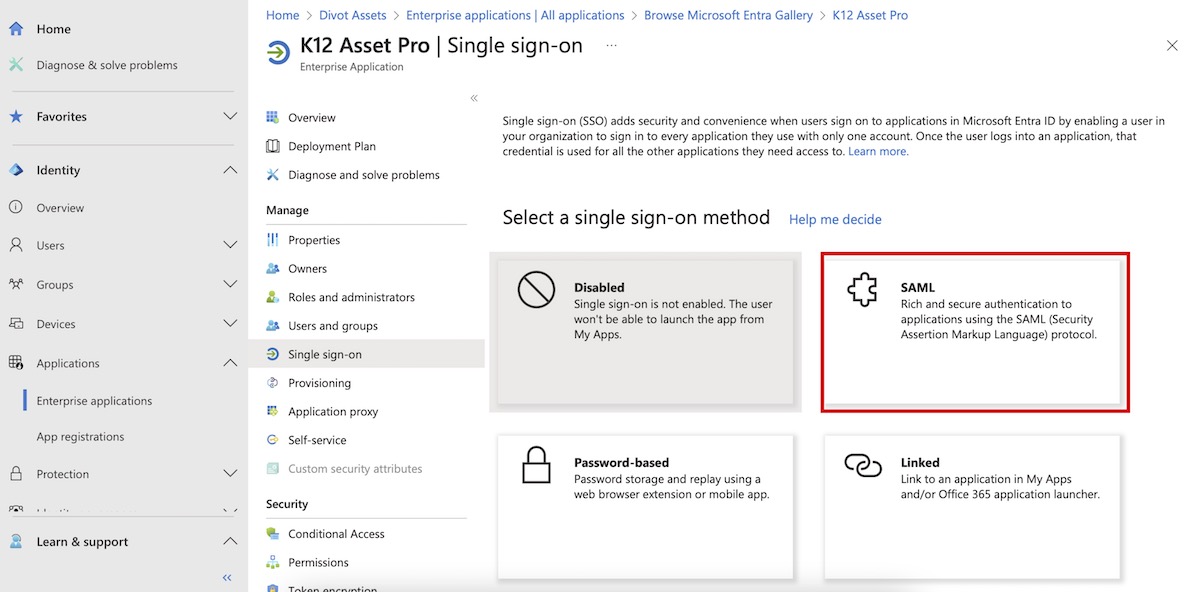
Task: Click the Learn more link
Action: pyautogui.click(x=878, y=152)
